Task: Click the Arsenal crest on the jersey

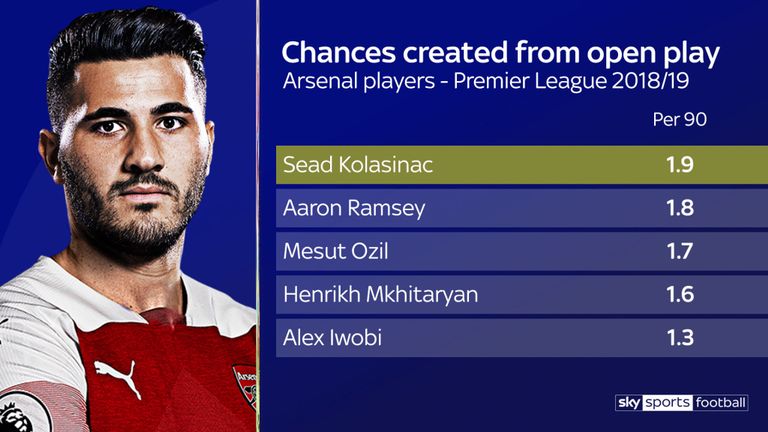Action: tap(245, 384)
